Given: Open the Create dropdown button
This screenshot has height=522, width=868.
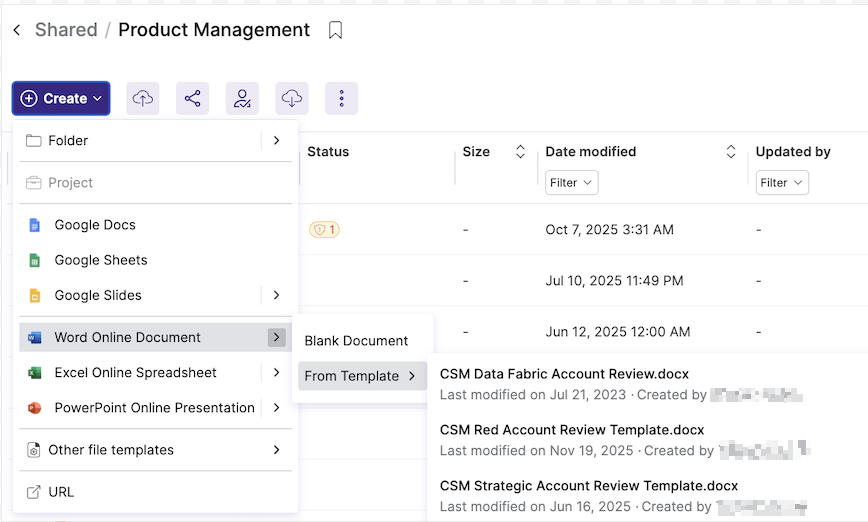Looking at the screenshot, I should click(61, 98).
